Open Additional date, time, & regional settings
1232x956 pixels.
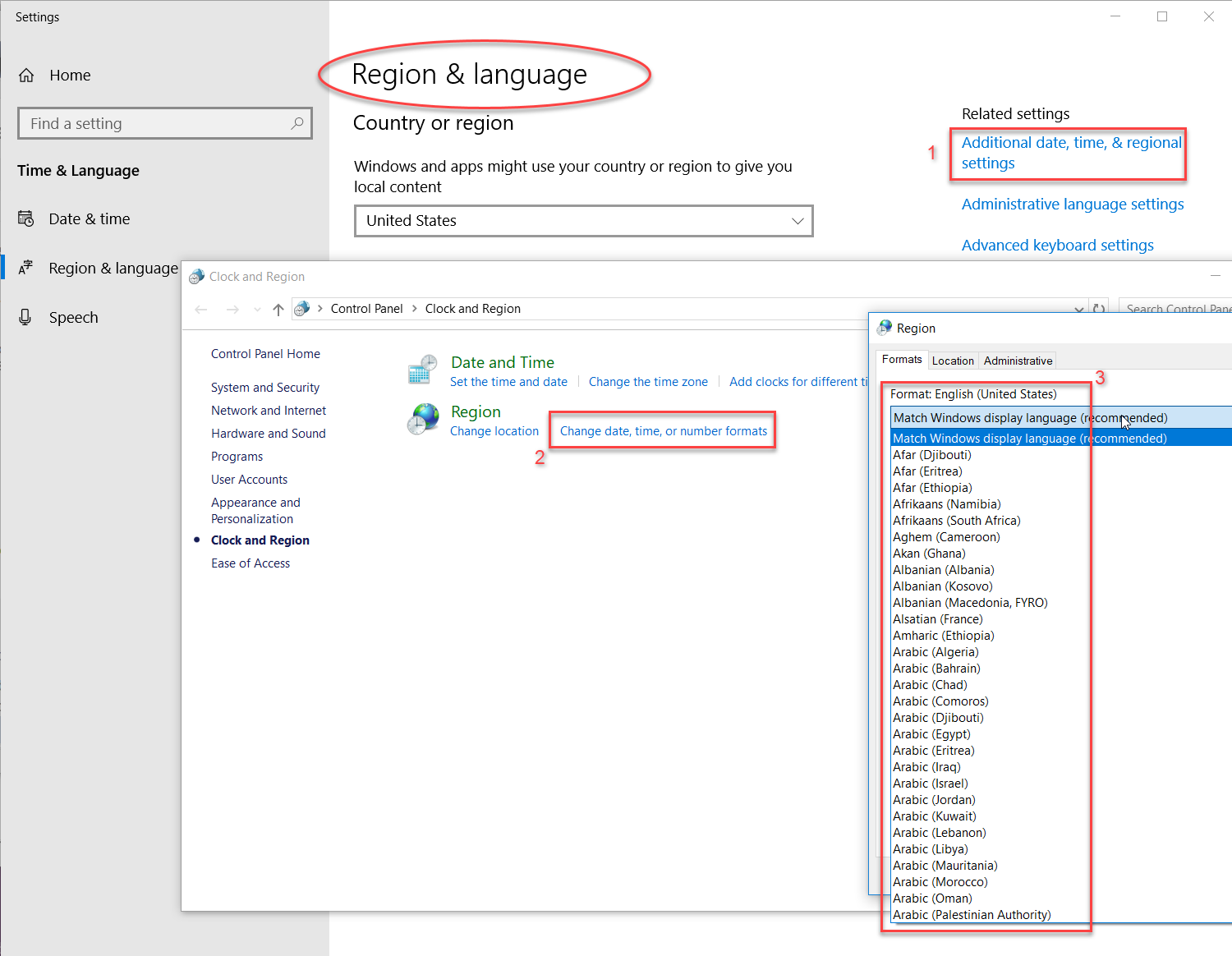pyautogui.click(x=1071, y=153)
